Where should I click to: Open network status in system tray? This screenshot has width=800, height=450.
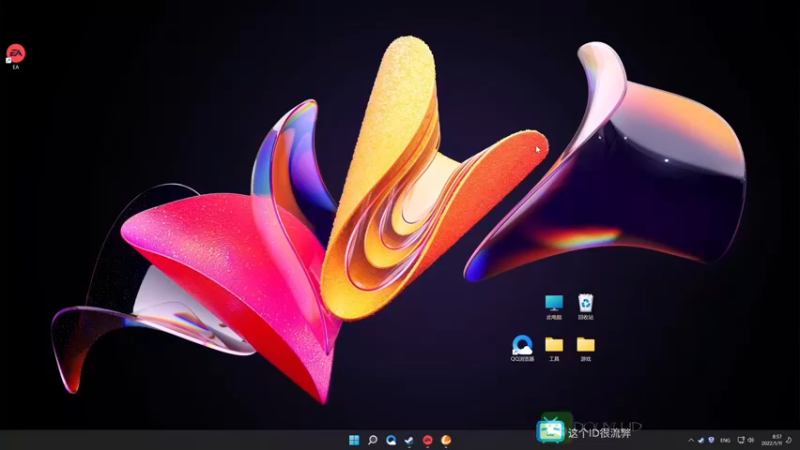[x=741, y=440]
